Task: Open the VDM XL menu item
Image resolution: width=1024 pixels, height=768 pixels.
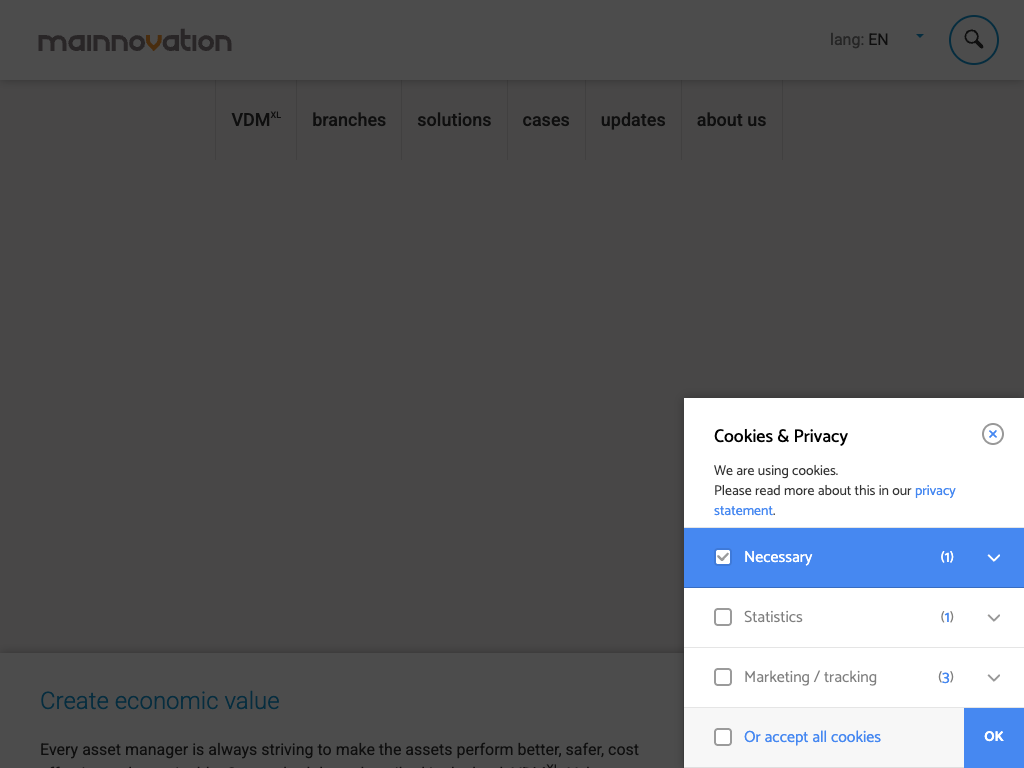Action: pyautogui.click(x=256, y=120)
